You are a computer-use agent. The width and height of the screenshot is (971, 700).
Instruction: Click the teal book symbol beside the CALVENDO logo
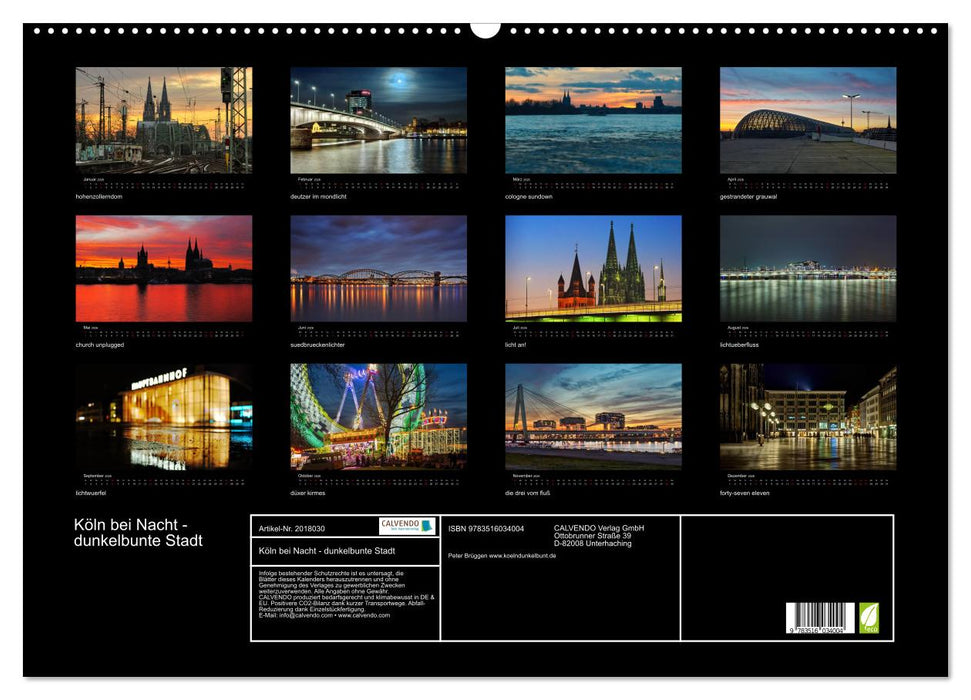point(426,526)
